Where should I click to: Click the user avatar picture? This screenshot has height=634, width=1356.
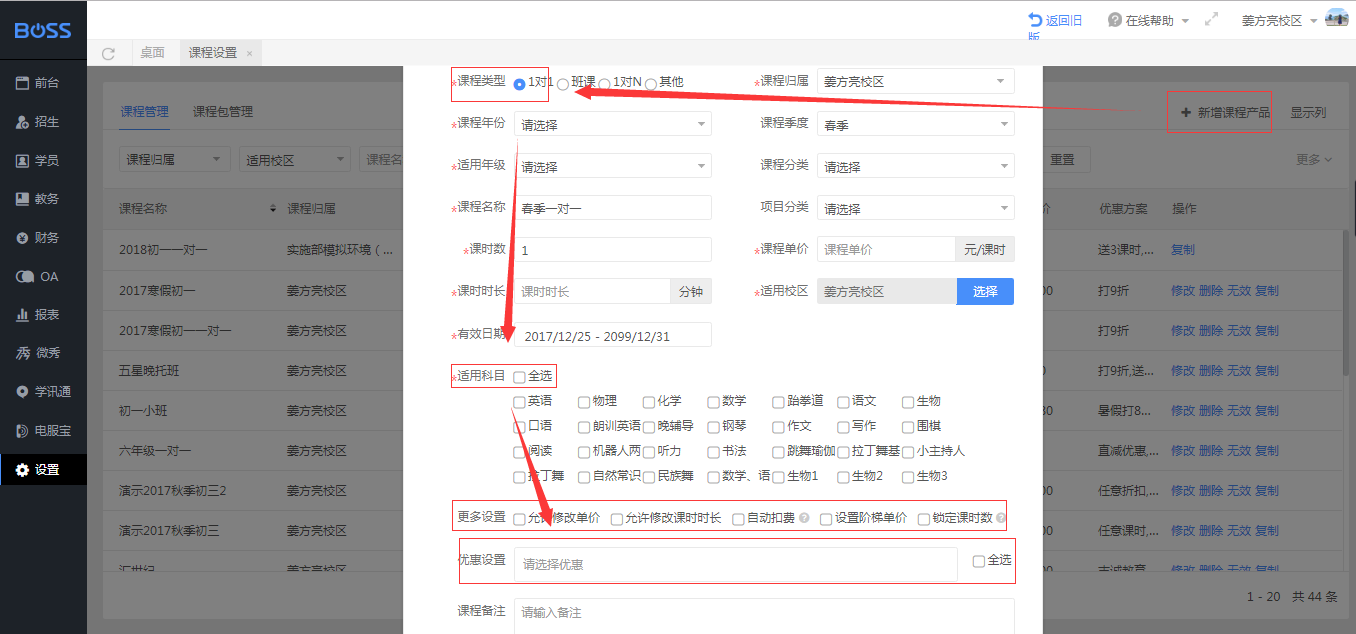(1337, 18)
